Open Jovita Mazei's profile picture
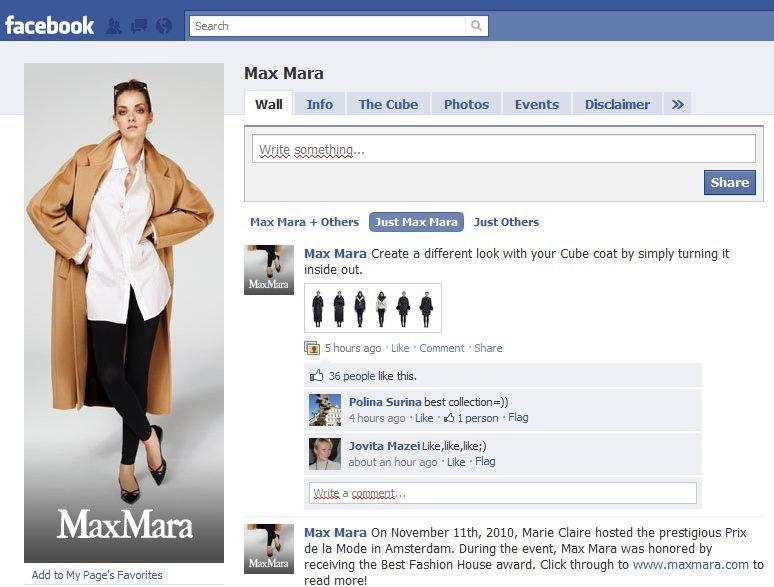This screenshot has height=587, width=774. point(325,454)
